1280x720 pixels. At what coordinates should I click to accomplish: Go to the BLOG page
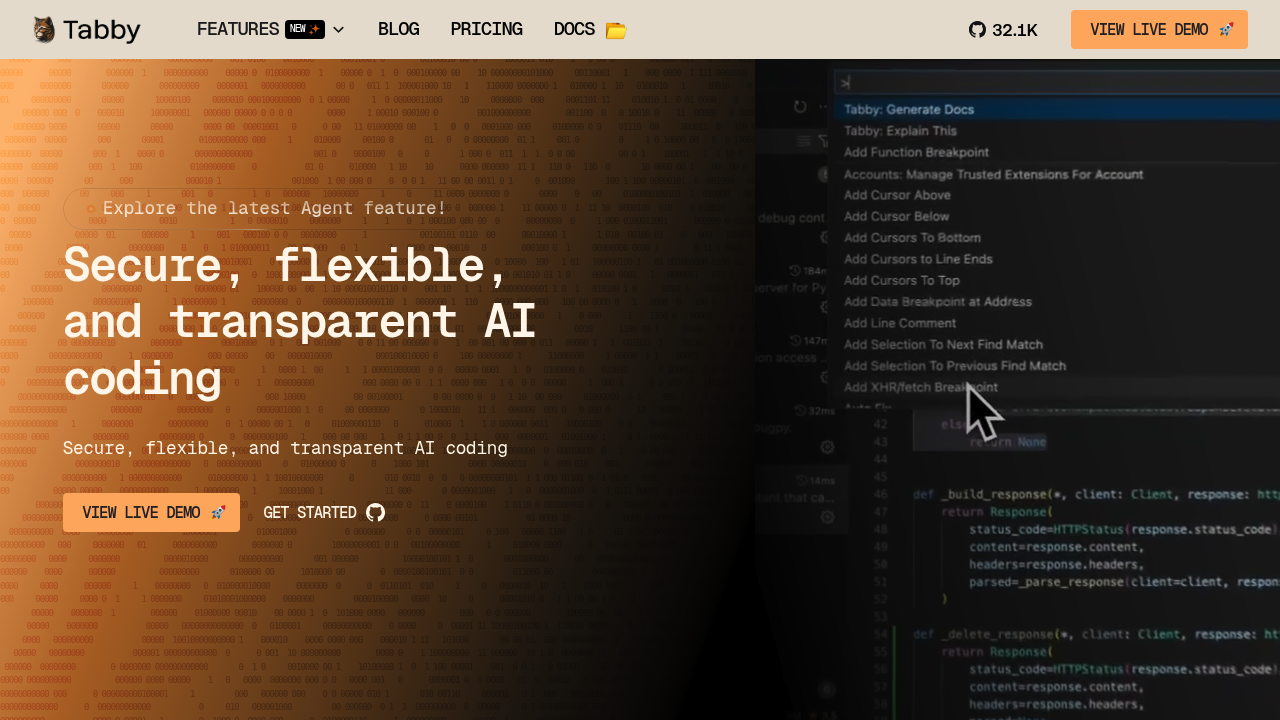click(398, 29)
